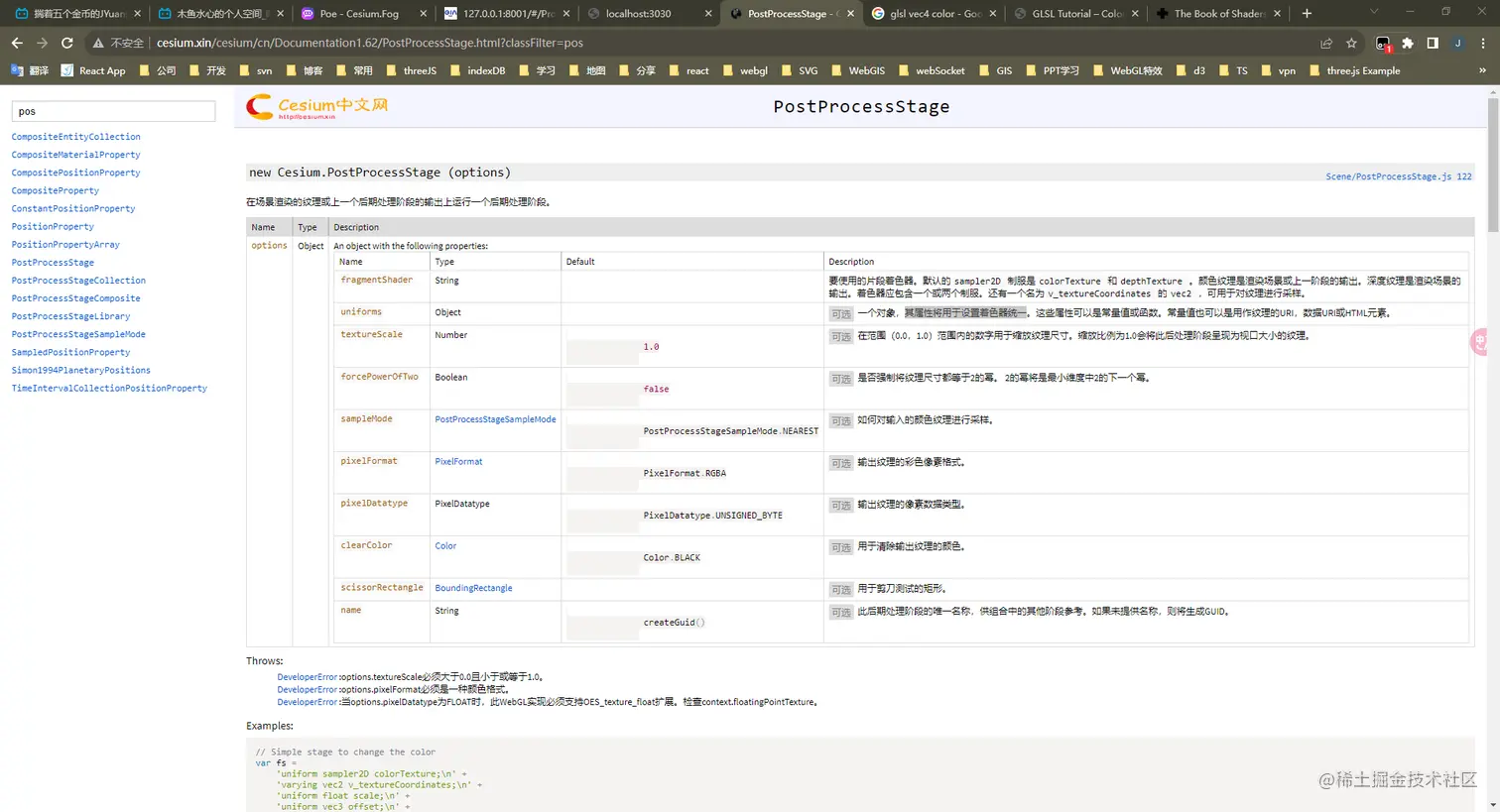Viewport: 1500px width, 812px height.
Task: Open PostProcessStageLibrary in sidebar
Action: pyautogui.click(x=70, y=316)
